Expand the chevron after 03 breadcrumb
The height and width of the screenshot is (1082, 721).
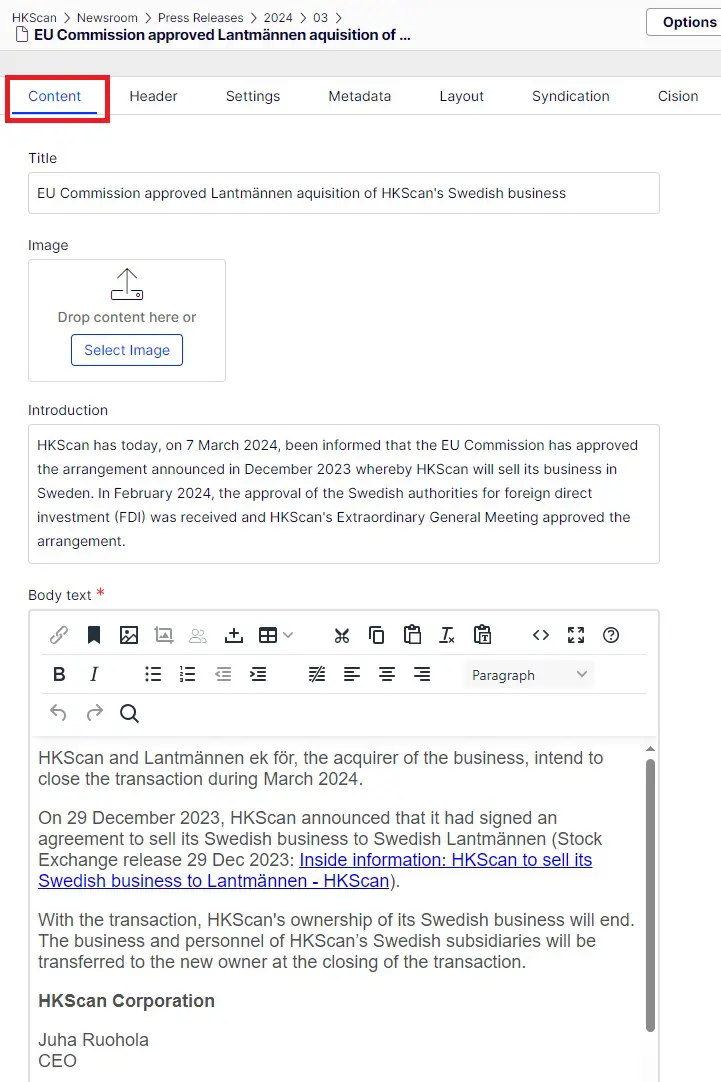coord(338,18)
